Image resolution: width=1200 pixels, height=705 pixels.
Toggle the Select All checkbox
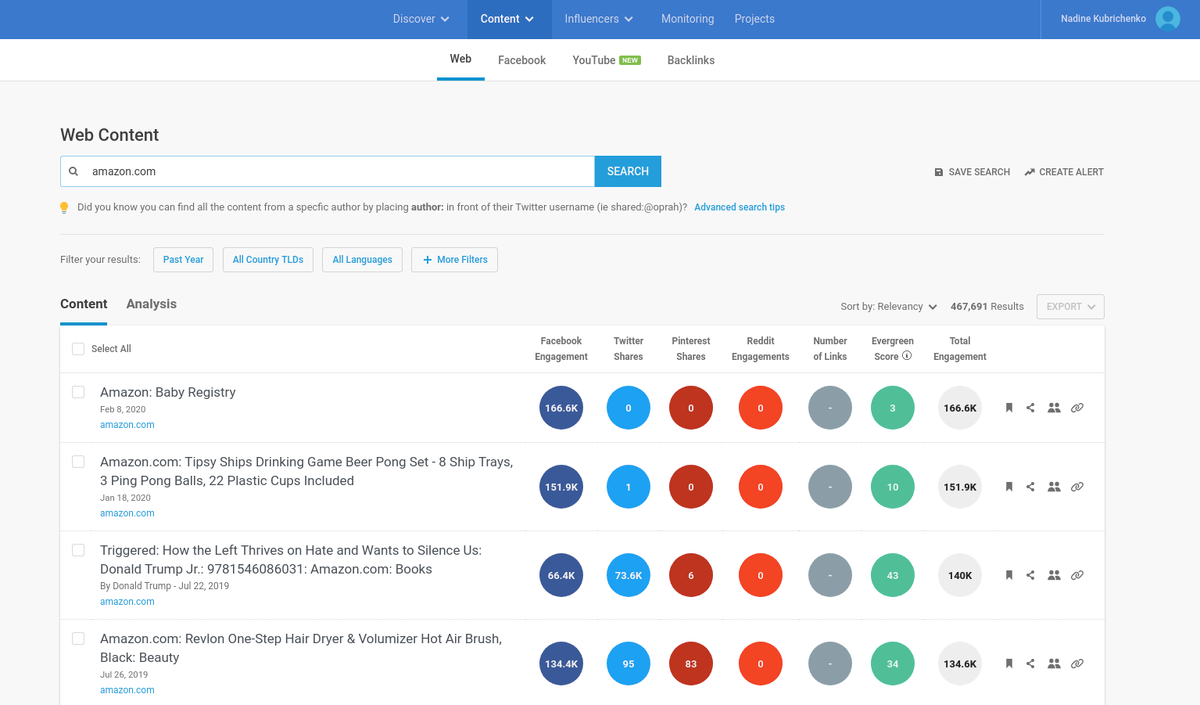[78, 349]
